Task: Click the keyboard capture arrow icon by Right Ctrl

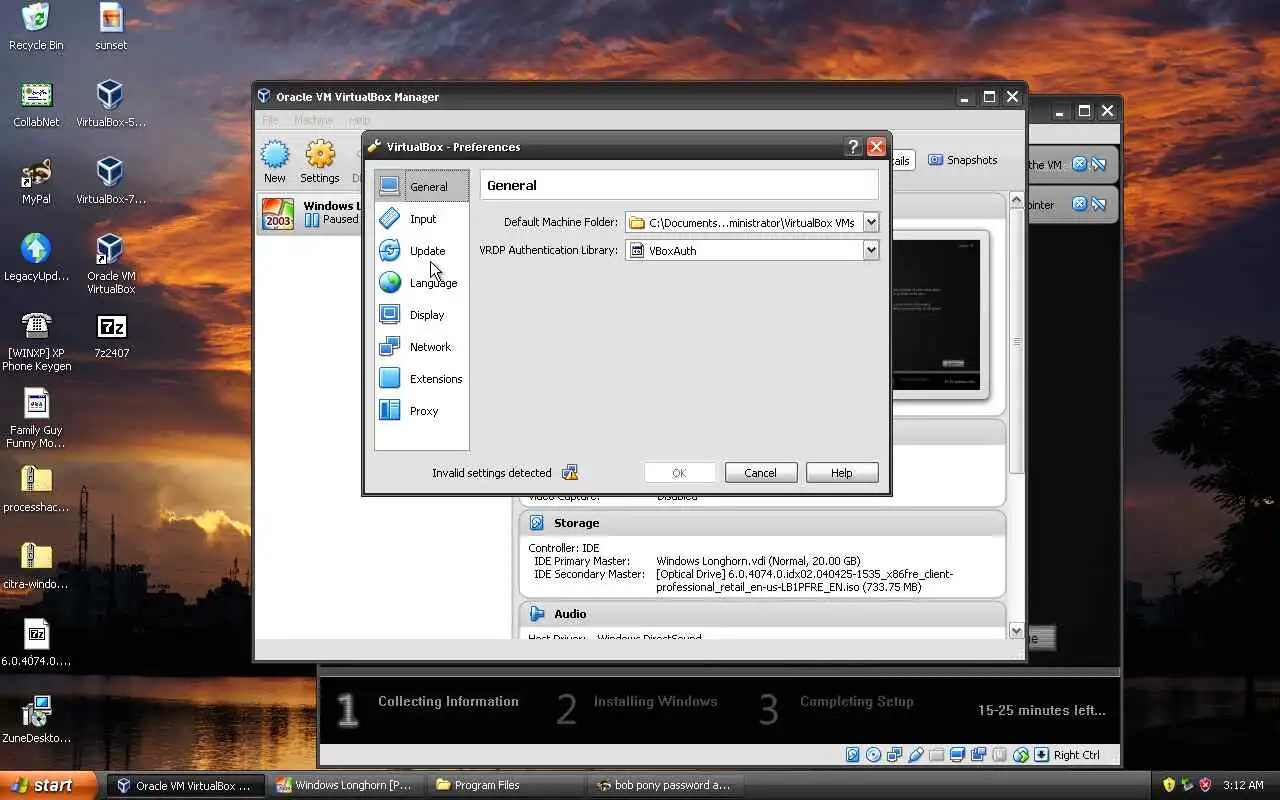Action: [x=1042, y=755]
